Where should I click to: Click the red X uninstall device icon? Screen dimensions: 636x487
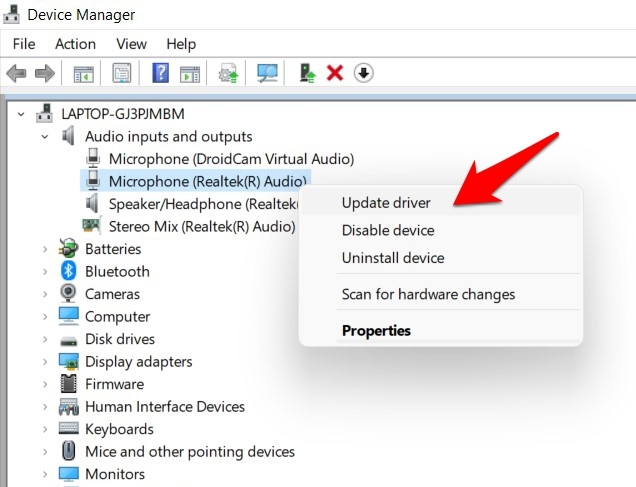click(x=335, y=73)
